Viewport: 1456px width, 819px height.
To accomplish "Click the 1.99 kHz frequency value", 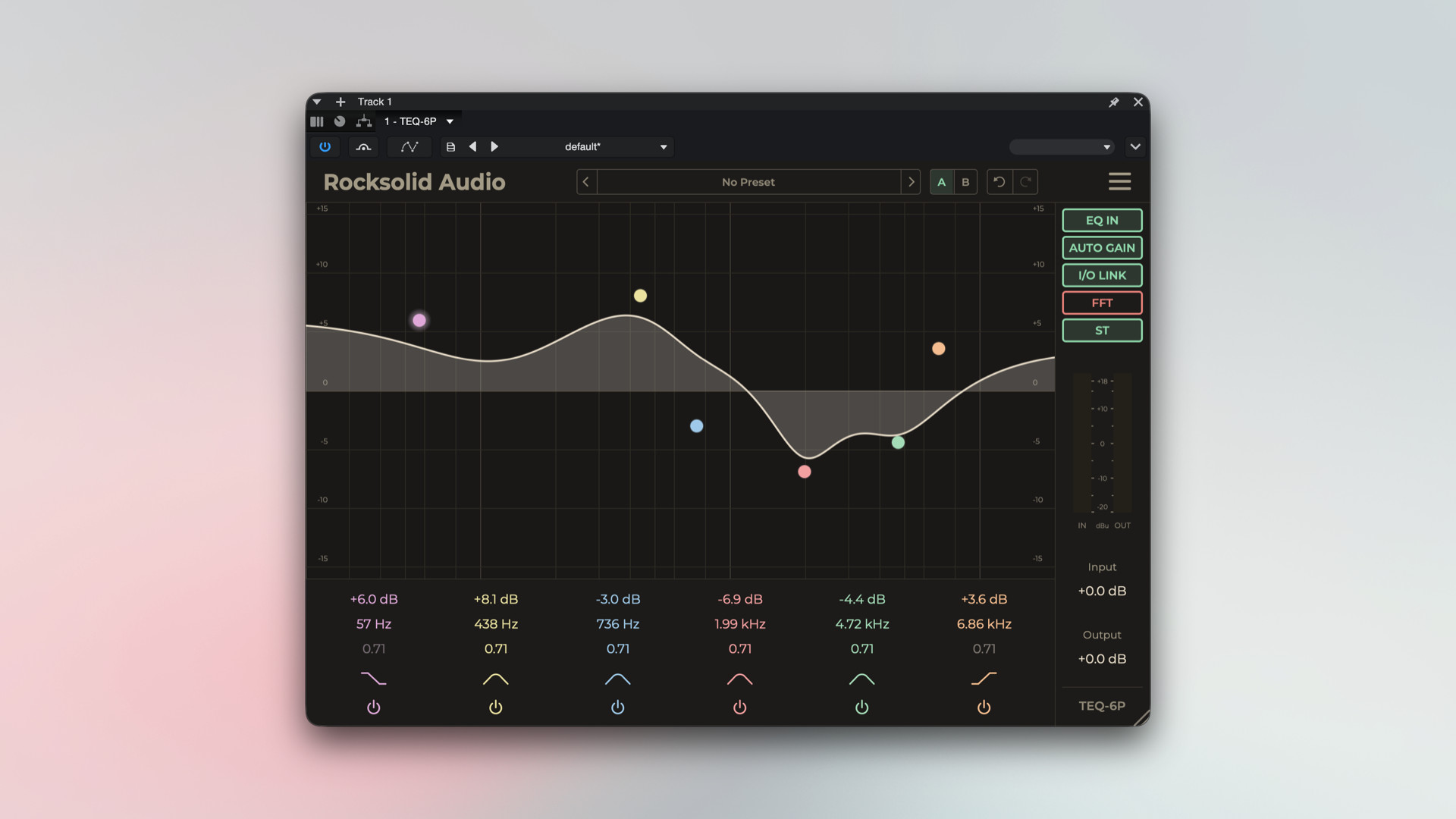I will tap(740, 624).
